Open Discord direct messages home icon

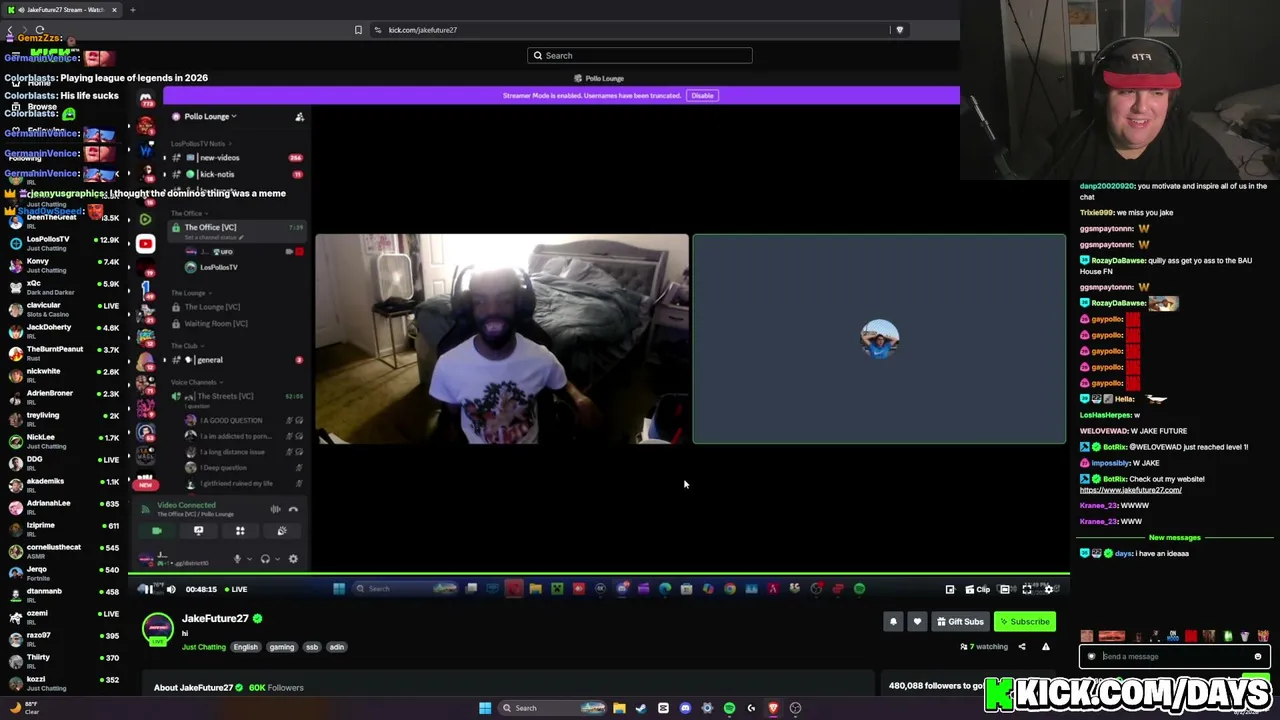tap(146, 98)
